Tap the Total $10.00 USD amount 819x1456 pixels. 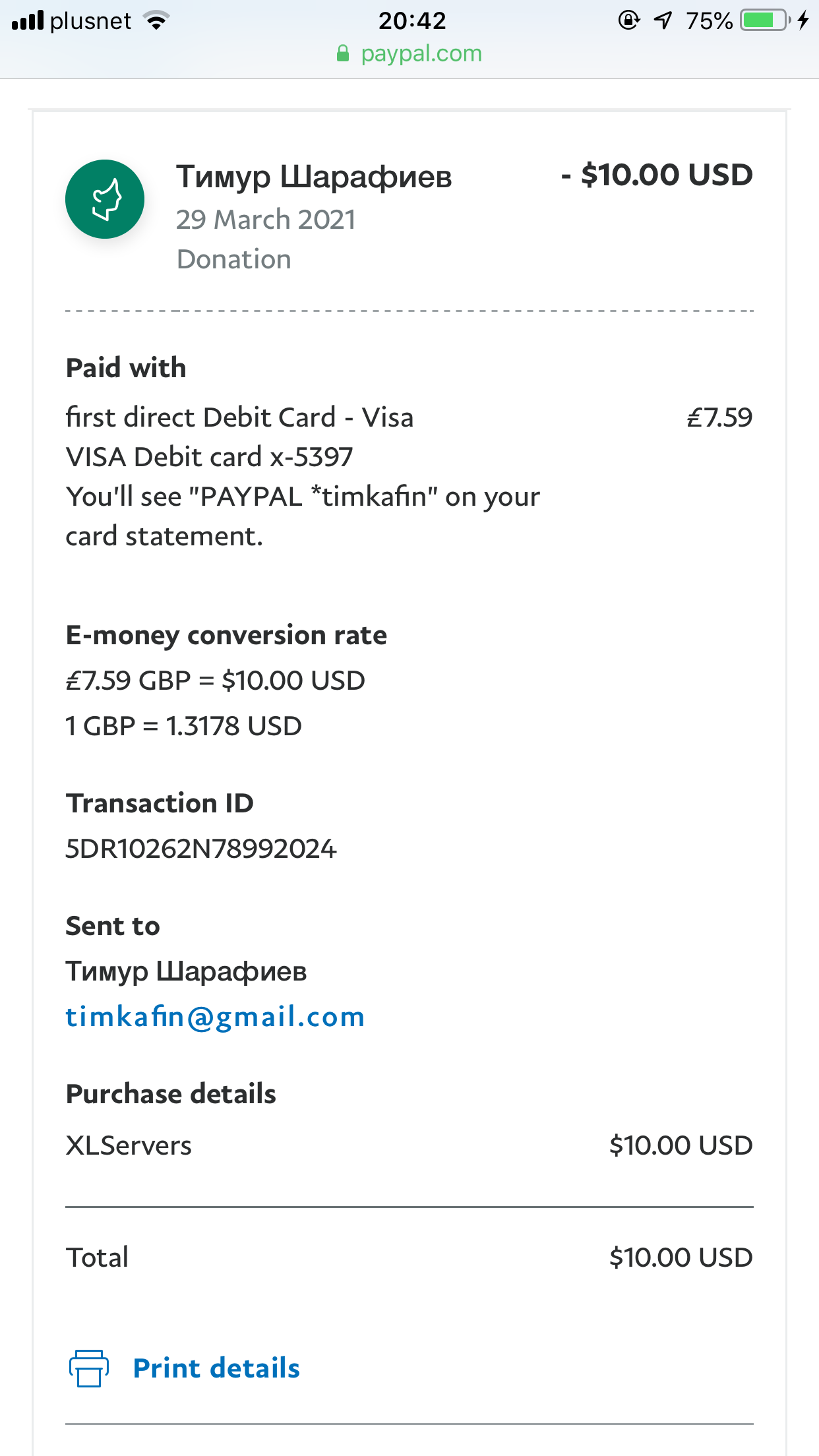[681, 1258]
